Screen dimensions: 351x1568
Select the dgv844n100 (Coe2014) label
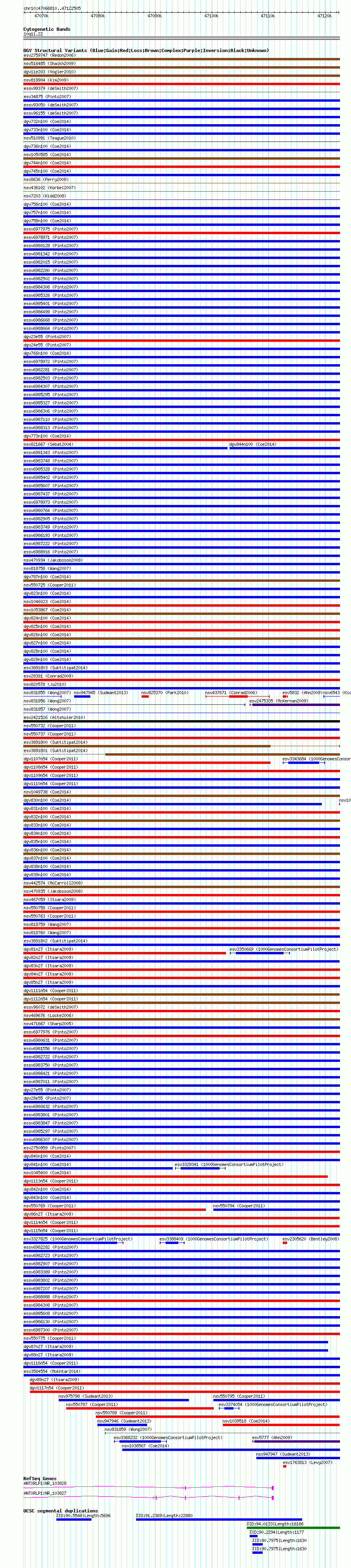pos(252,444)
